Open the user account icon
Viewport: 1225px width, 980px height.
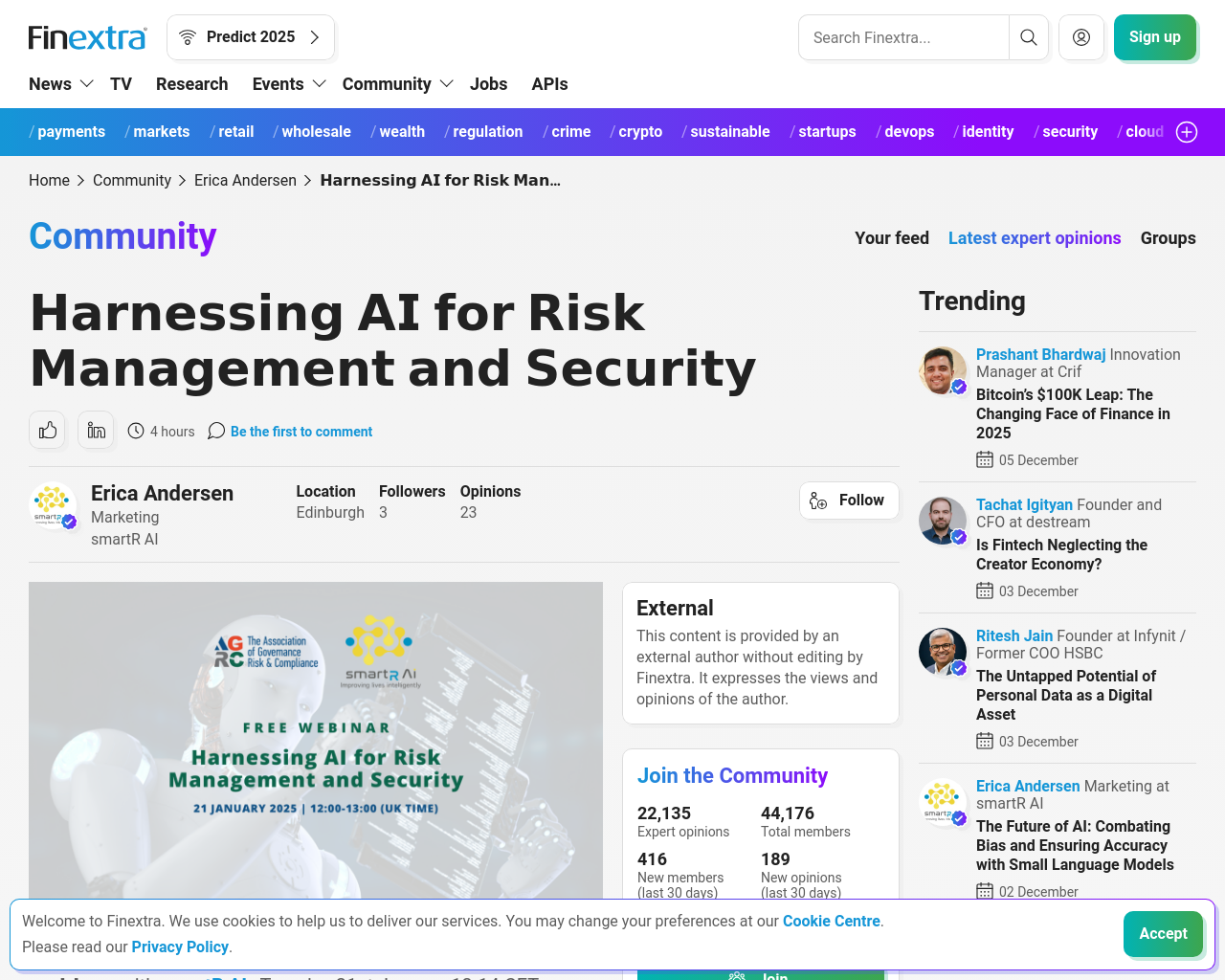coord(1081,37)
